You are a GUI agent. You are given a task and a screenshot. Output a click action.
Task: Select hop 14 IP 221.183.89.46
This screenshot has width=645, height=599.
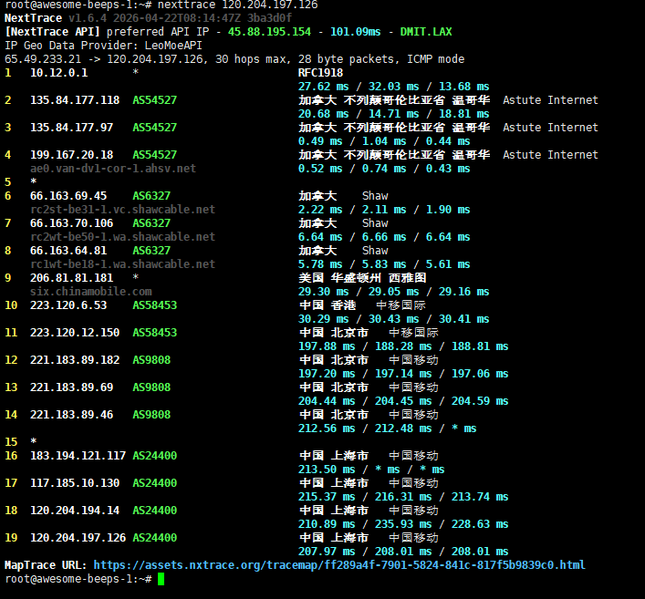tap(72, 415)
